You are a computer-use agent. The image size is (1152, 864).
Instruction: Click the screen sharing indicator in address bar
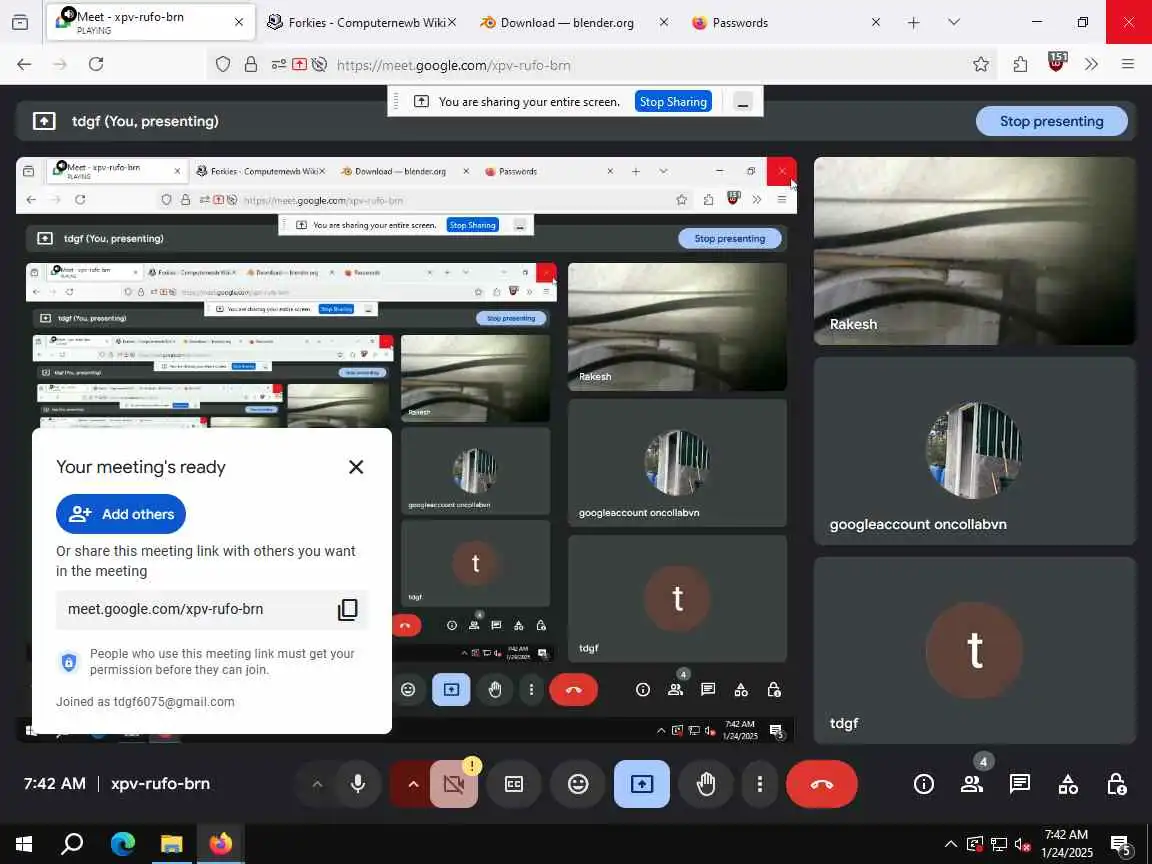(299, 65)
